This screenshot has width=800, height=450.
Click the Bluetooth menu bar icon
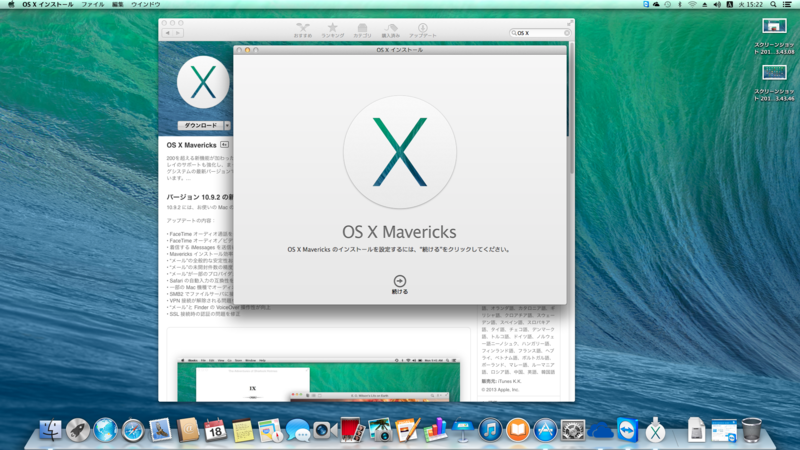coord(680,4)
